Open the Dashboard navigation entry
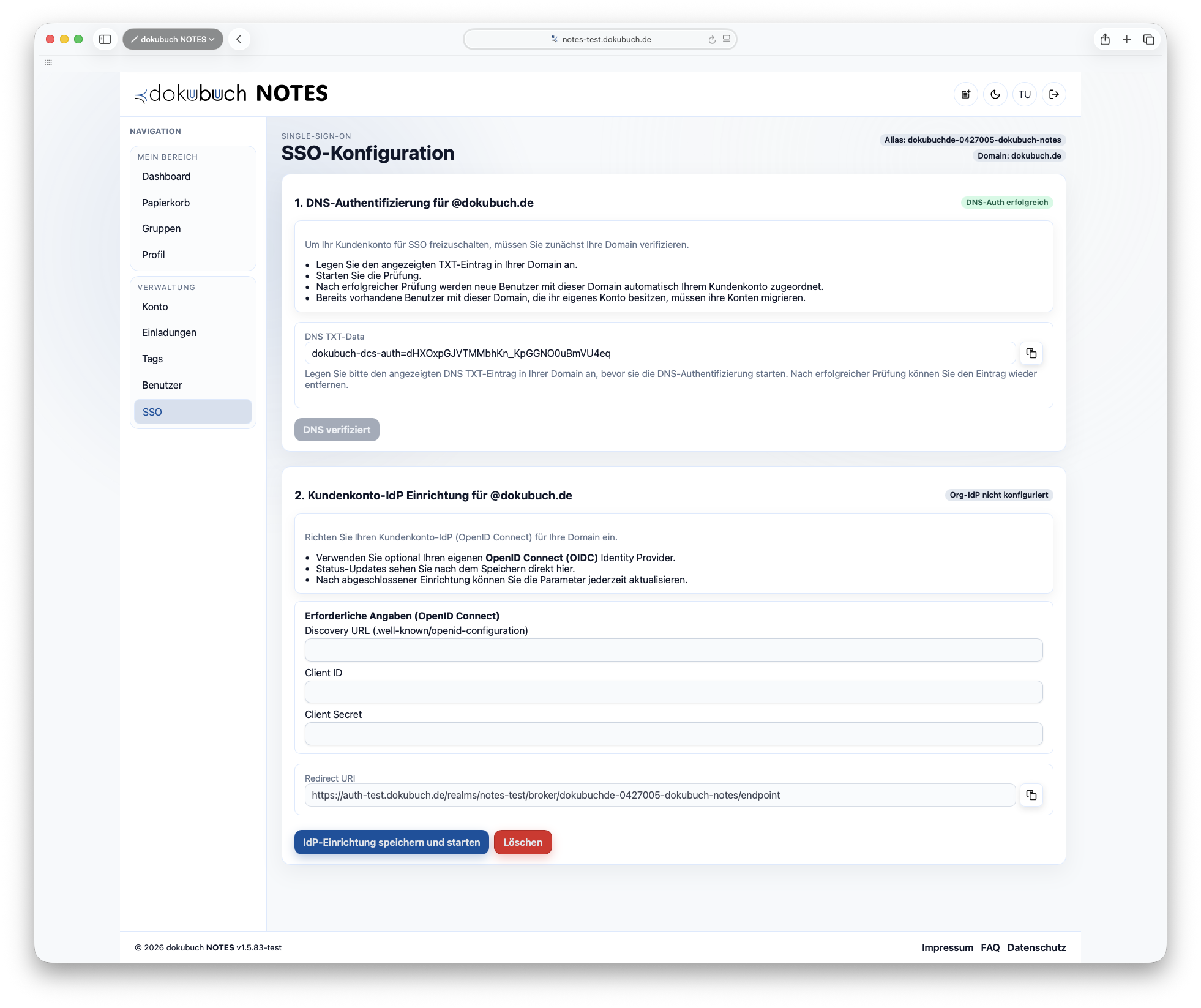The width and height of the screenshot is (1201, 1008). point(166,176)
